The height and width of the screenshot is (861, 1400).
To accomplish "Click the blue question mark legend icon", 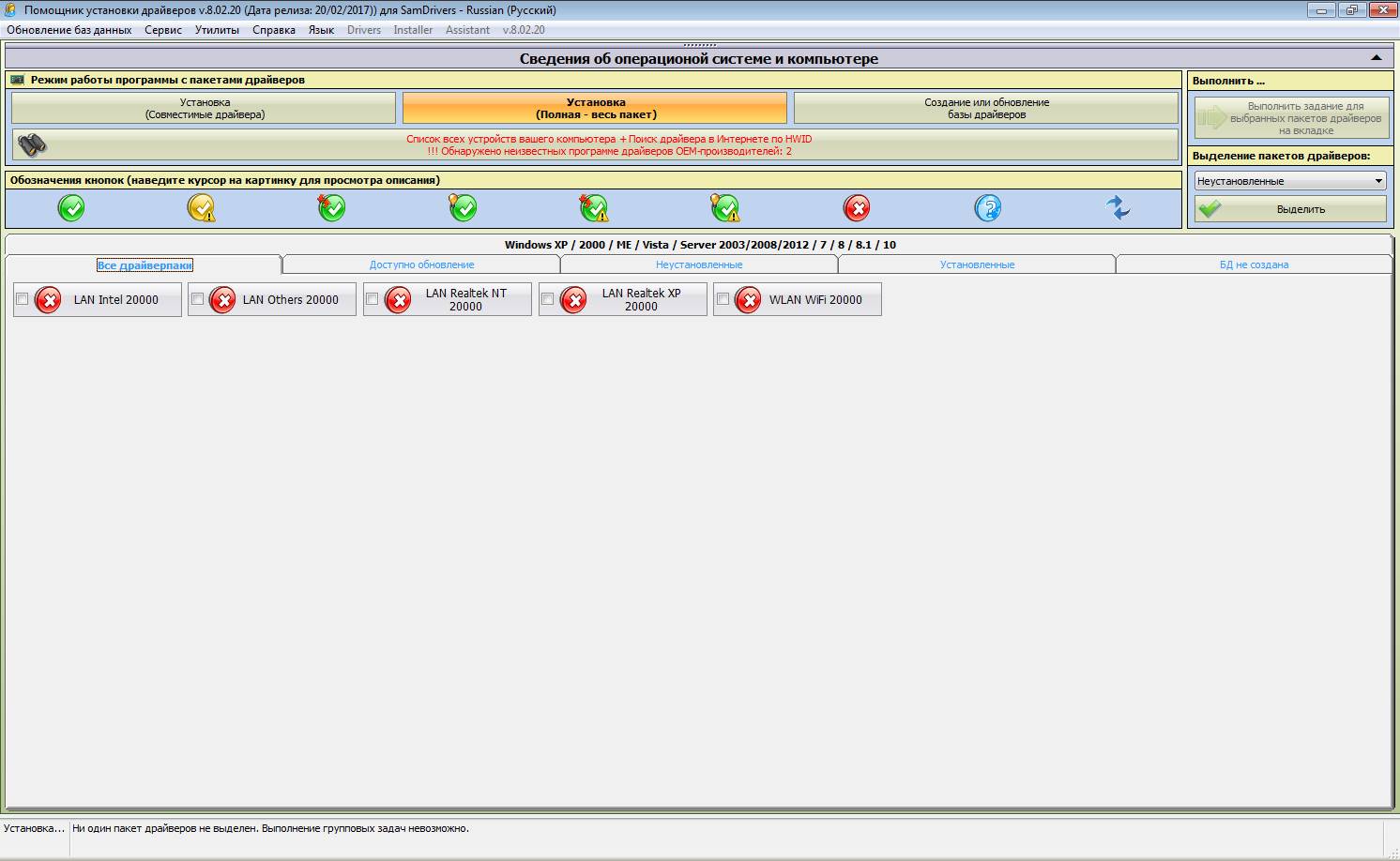I will coord(988,207).
